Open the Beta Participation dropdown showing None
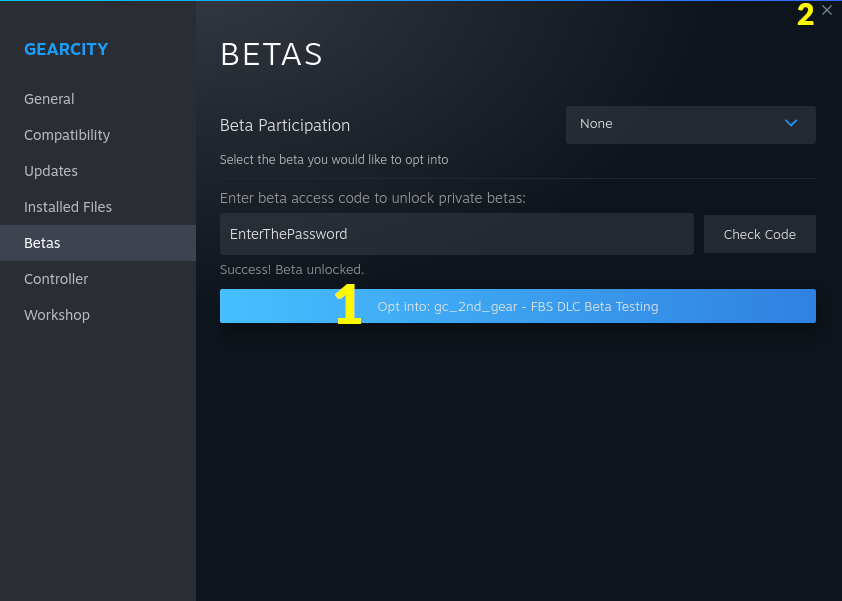The width and height of the screenshot is (842, 601). coord(680,124)
